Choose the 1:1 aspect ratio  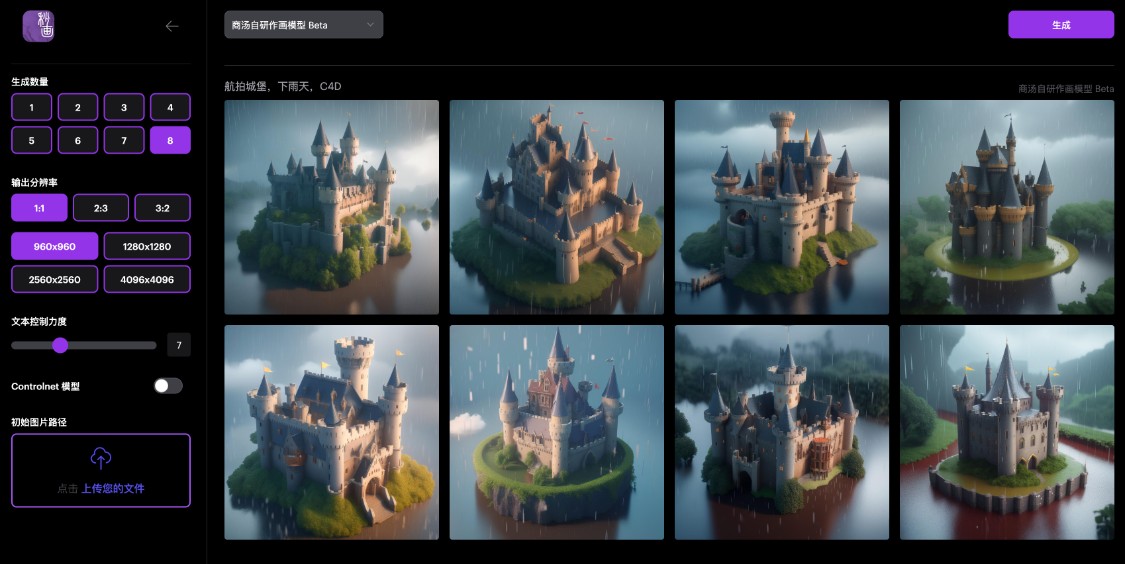coord(39,207)
